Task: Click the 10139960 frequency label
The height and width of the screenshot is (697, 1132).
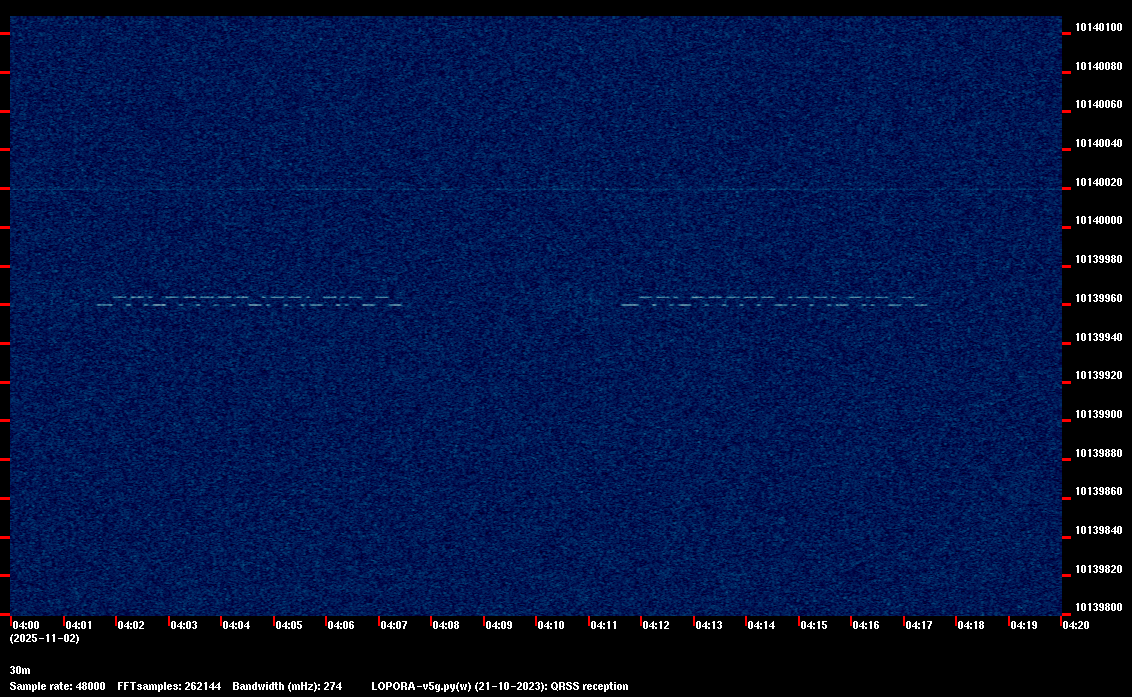Action: pos(1099,298)
